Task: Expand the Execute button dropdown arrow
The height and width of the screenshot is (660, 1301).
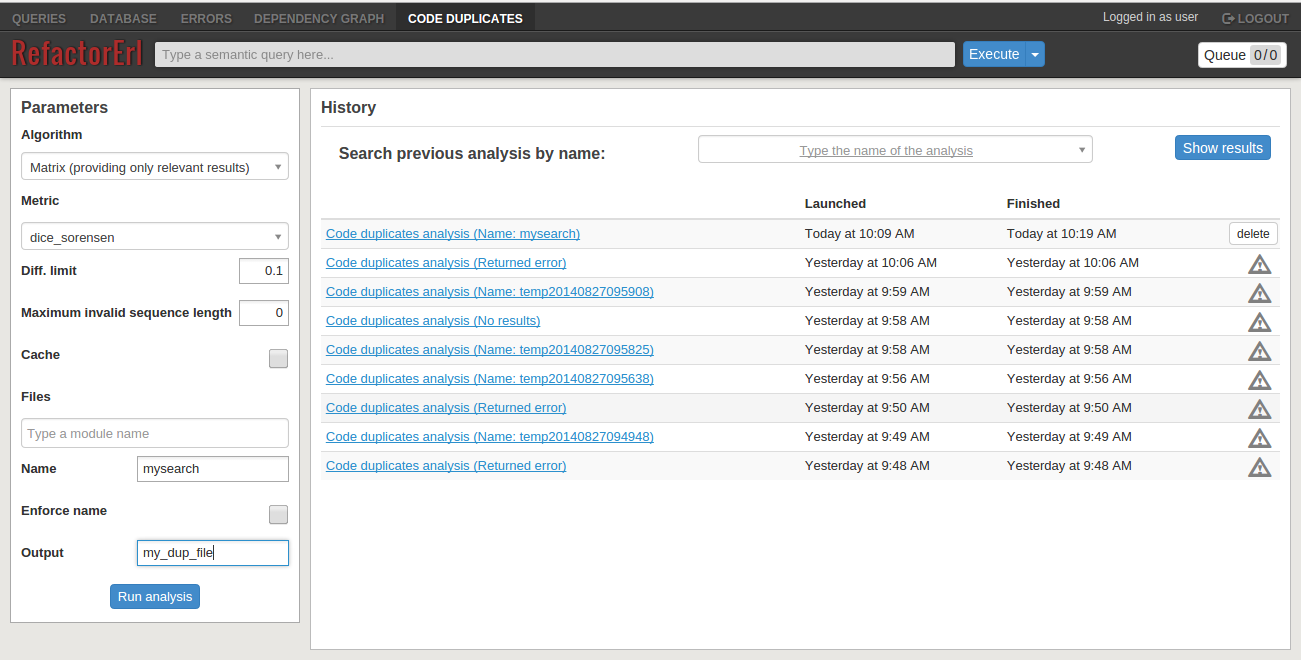Action: click(x=1036, y=54)
